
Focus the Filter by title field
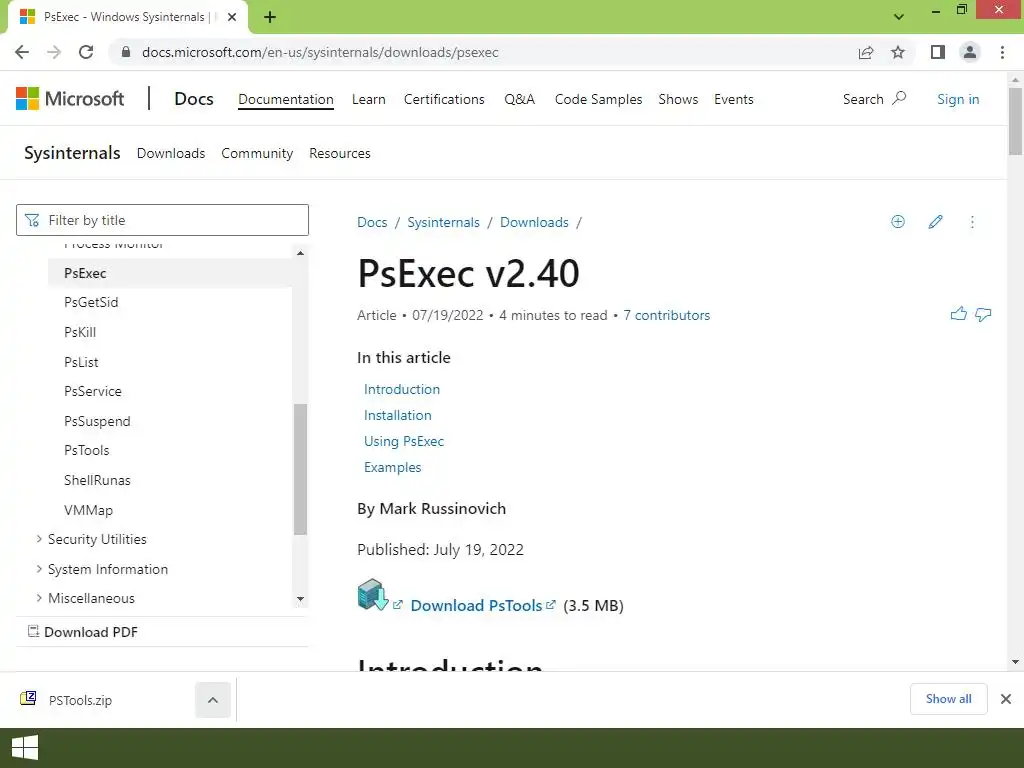pos(162,220)
